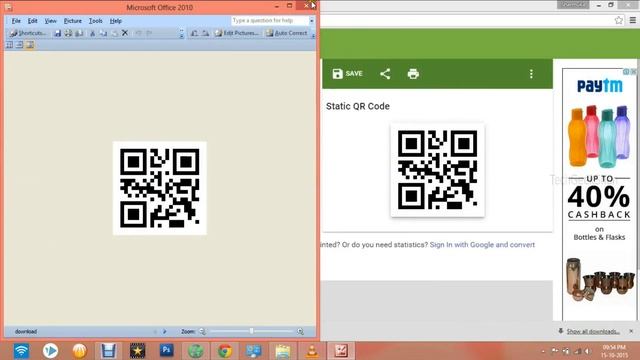640x360 pixels.
Task: Open Edit Pictures task pane
Action: pos(237,33)
